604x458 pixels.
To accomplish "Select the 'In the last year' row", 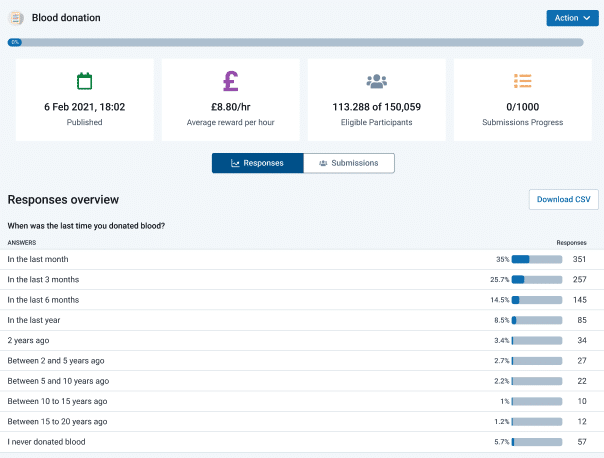I will point(302,320).
